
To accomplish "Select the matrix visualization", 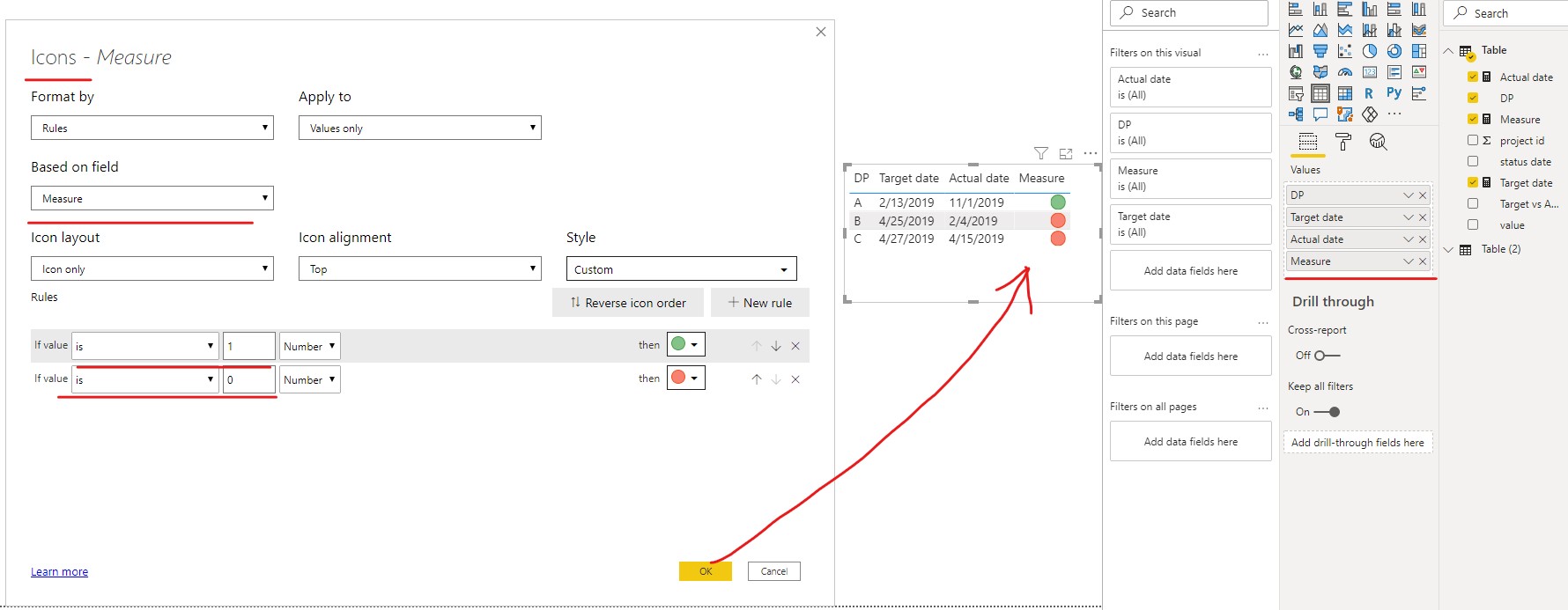I will coord(1345,93).
